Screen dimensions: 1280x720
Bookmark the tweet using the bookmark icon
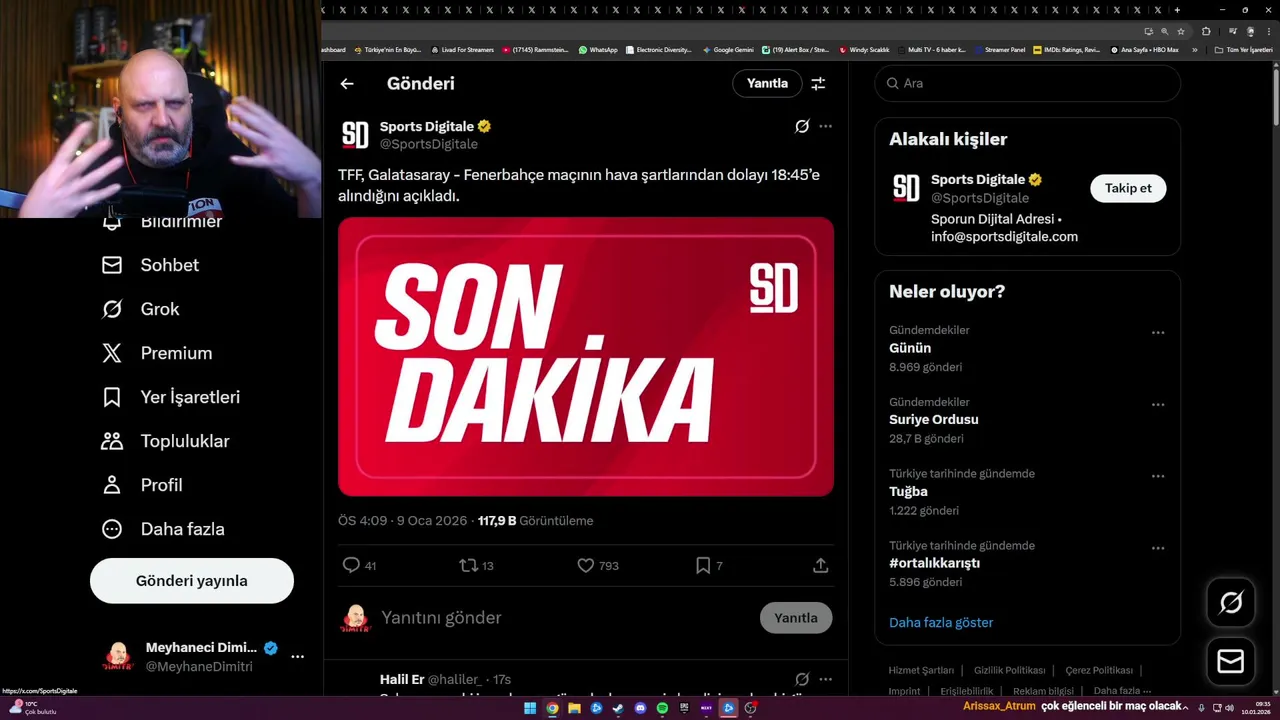point(703,565)
